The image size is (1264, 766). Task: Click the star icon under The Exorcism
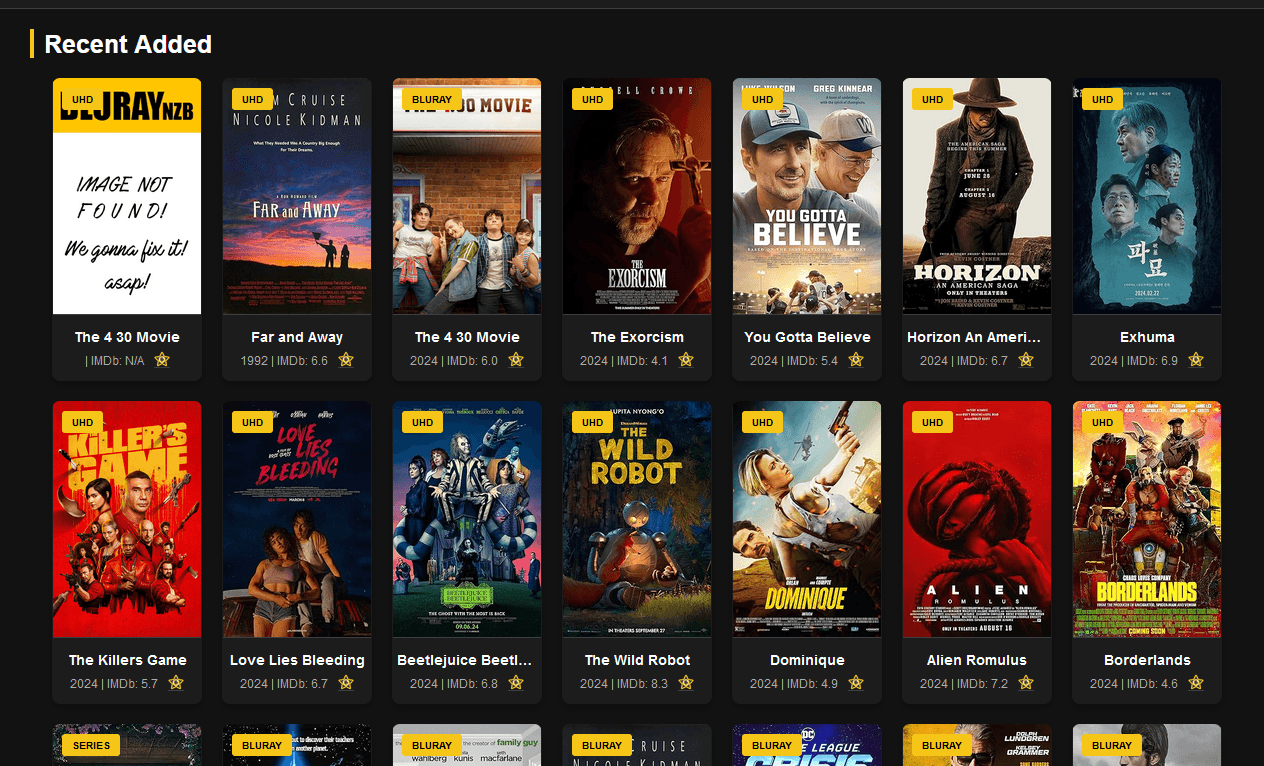[x=686, y=360]
